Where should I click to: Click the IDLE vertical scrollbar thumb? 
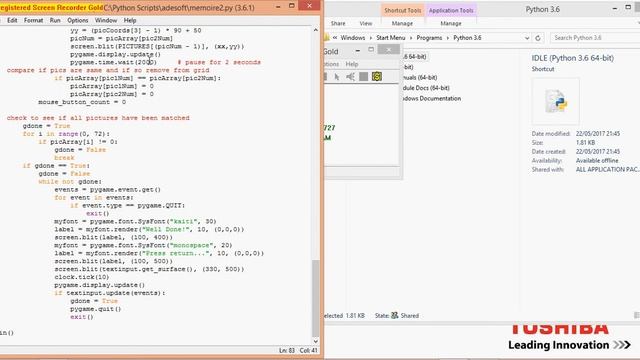316,298
